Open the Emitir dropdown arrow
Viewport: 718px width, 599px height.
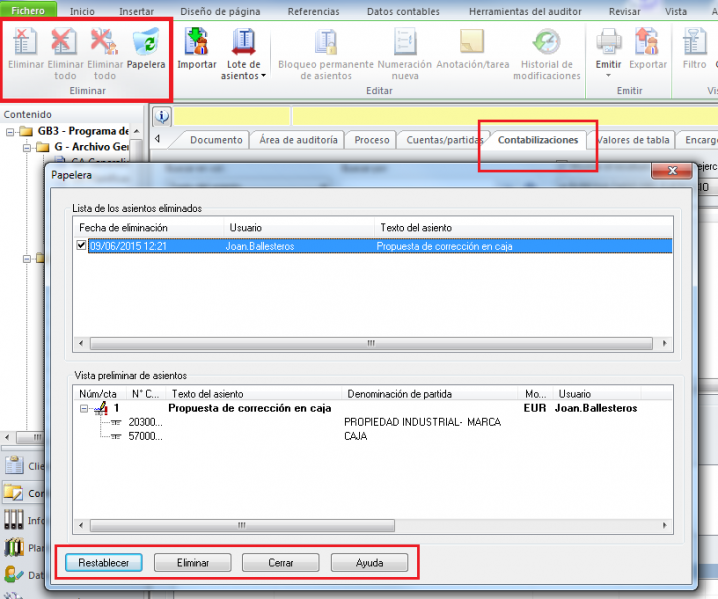[x=609, y=76]
